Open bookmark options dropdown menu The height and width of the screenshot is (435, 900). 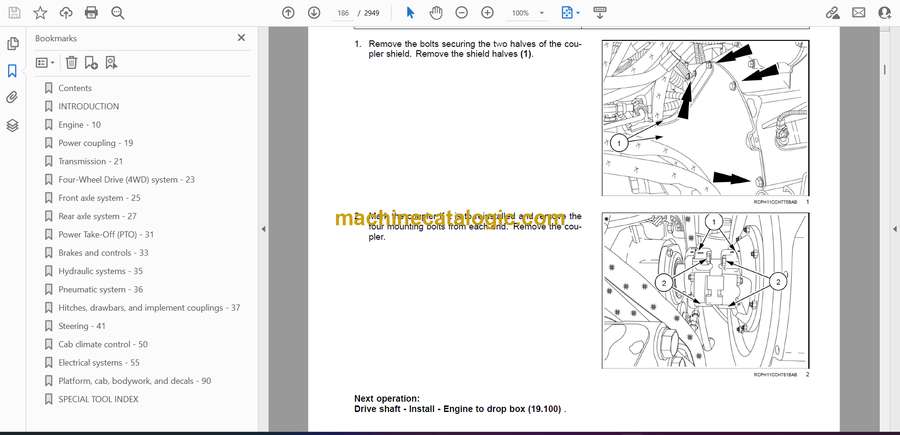45,62
